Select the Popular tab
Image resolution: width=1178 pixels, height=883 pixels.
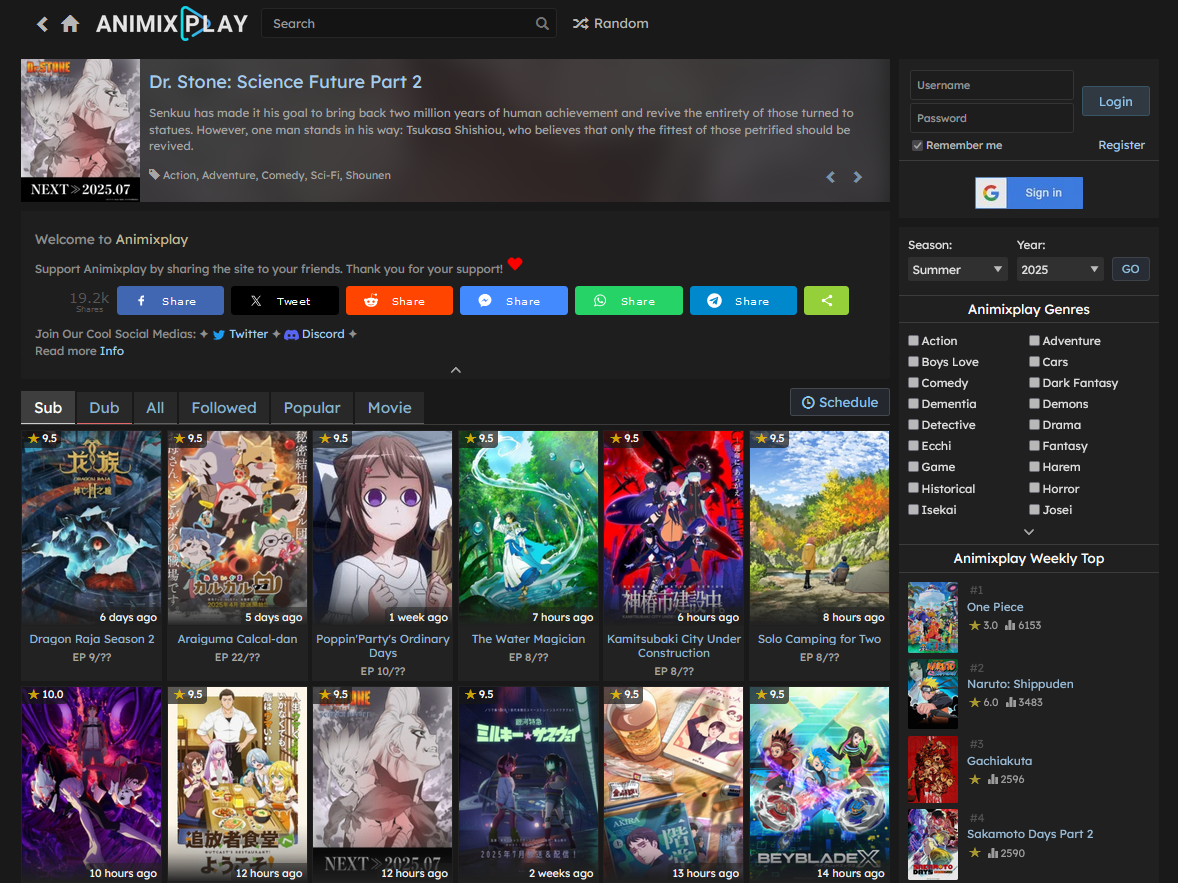click(x=312, y=408)
